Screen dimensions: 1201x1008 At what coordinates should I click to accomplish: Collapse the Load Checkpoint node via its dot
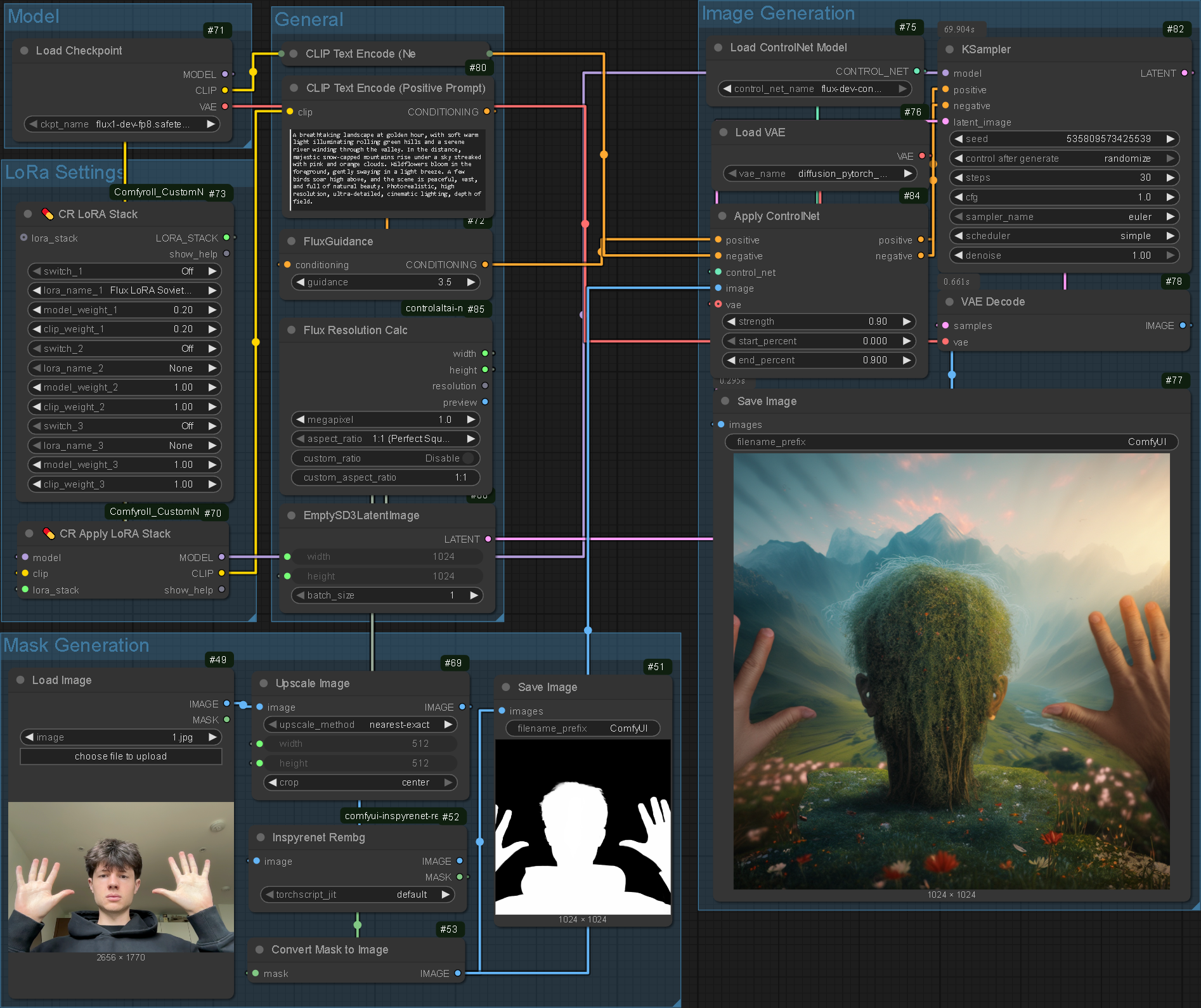(x=24, y=51)
